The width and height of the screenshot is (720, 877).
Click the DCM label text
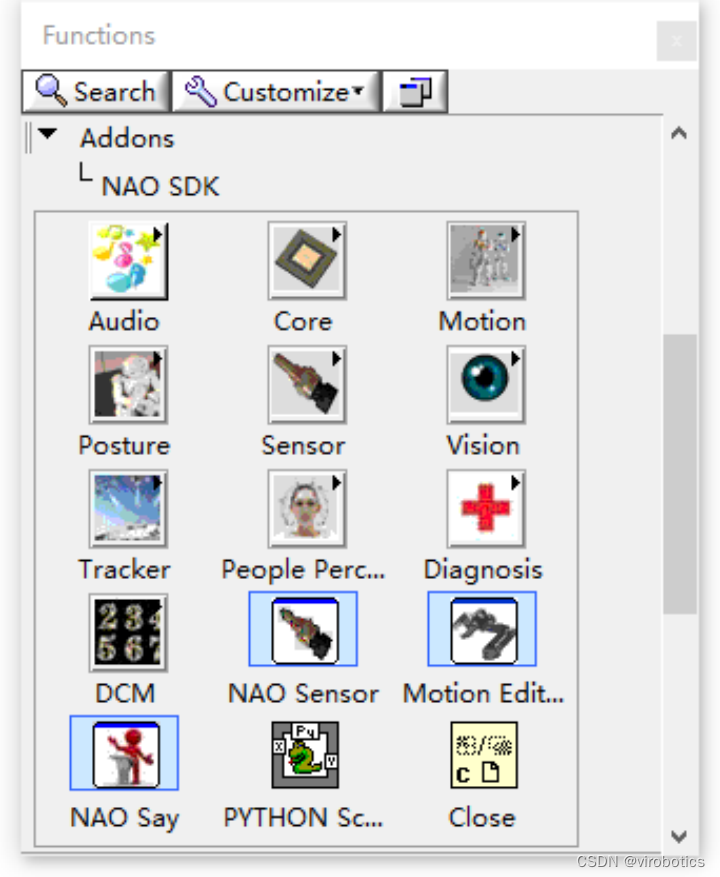[x=125, y=694]
